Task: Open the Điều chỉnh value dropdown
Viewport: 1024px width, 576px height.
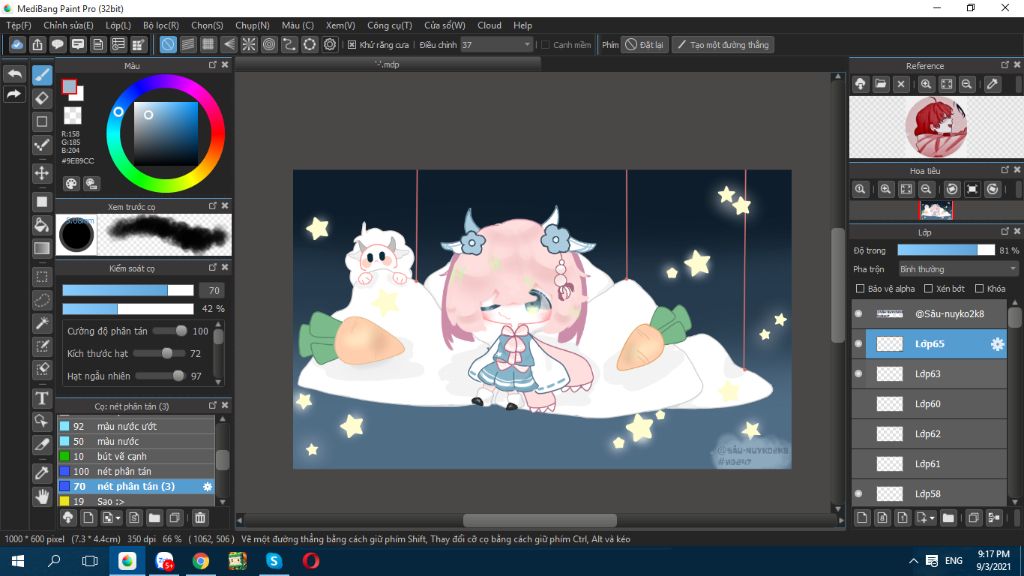Action: (x=527, y=45)
